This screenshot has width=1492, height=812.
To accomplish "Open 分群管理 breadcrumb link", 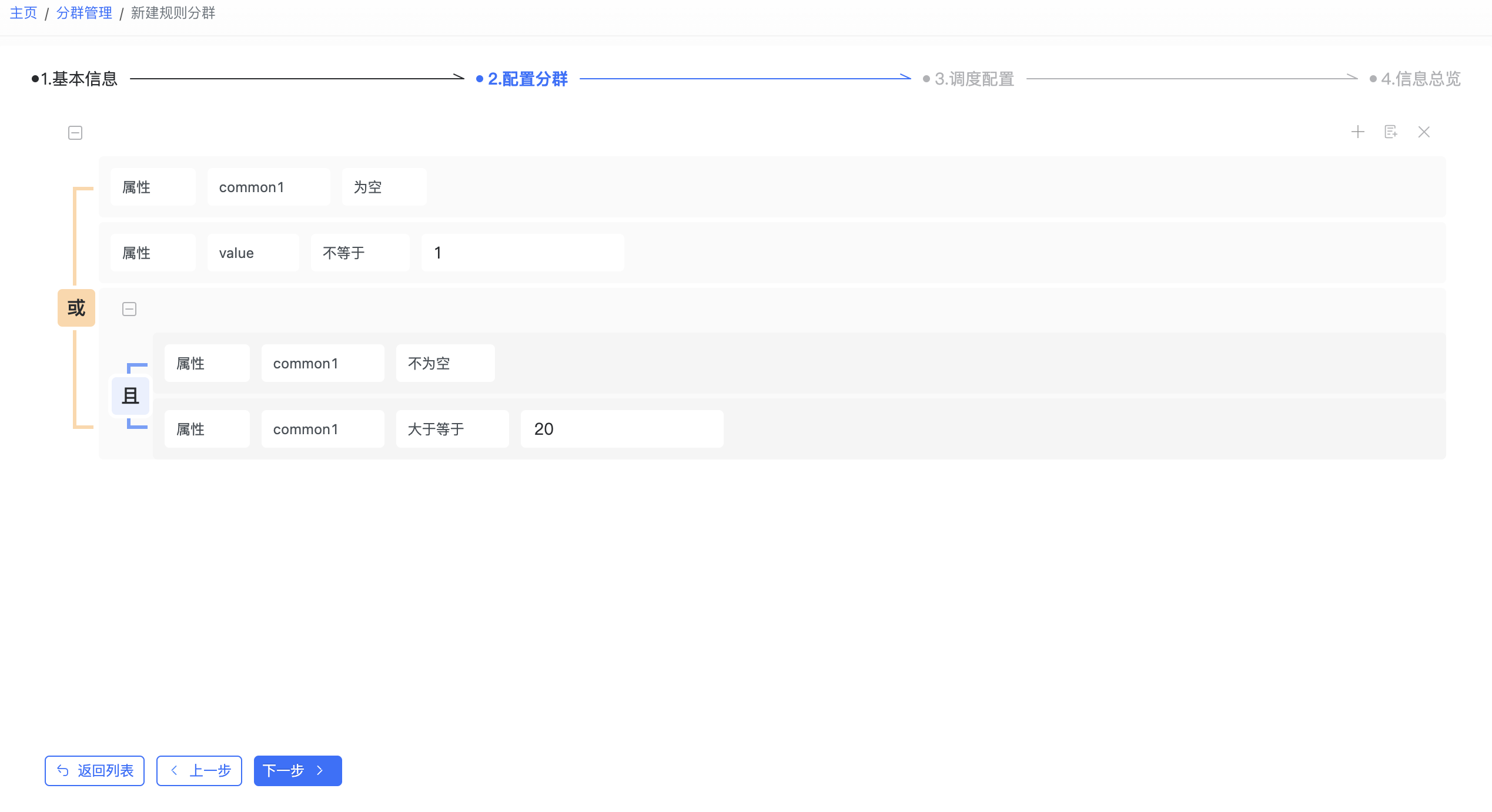I will pos(84,13).
